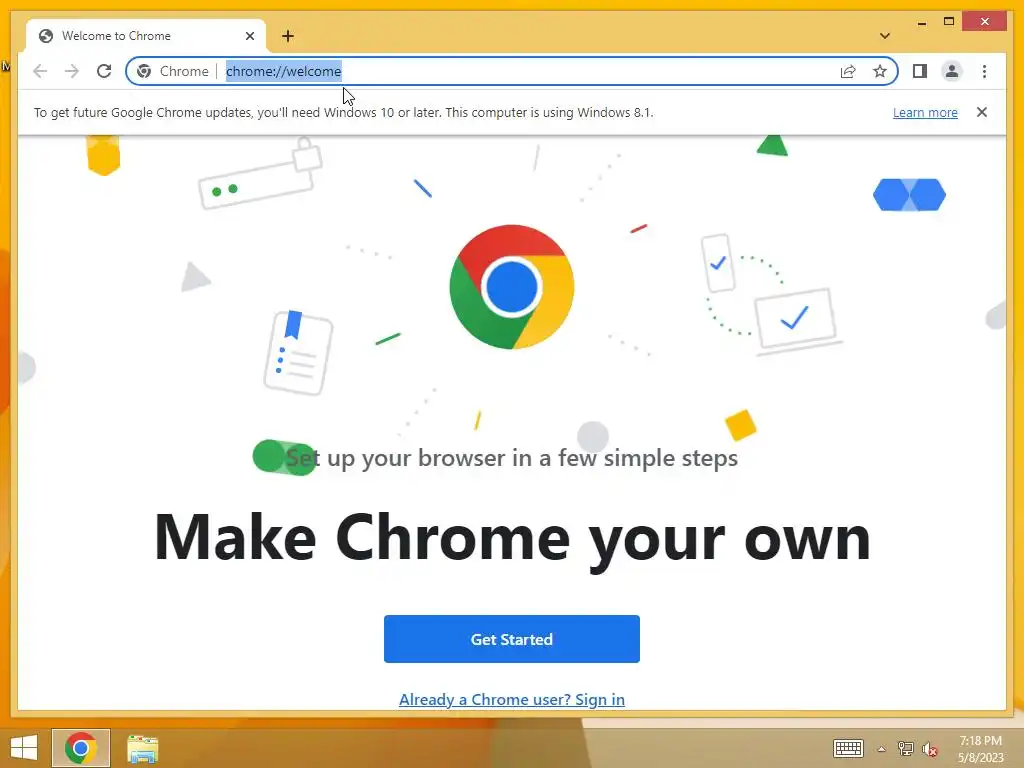
Task: Open the touch keyboard tray icon
Action: (x=848, y=748)
